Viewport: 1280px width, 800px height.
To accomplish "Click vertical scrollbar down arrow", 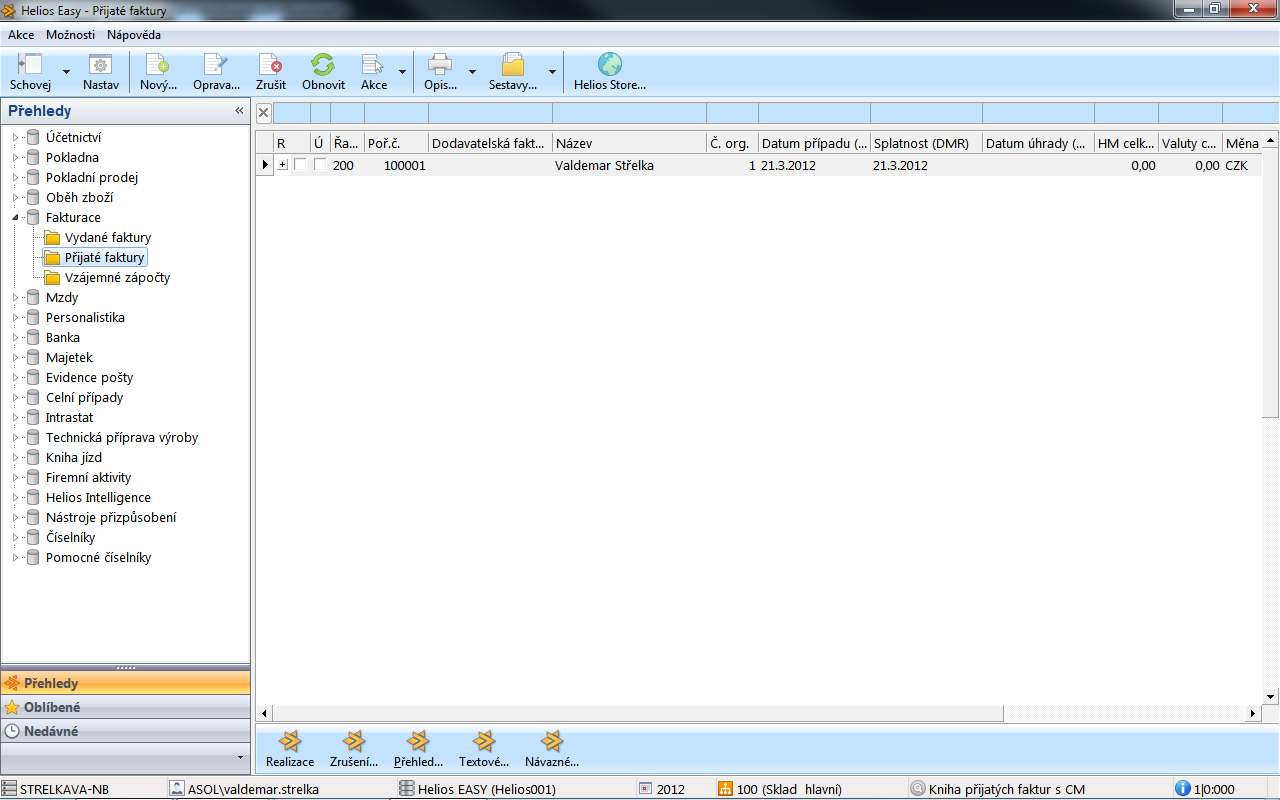I will pyautogui.click(x=1271, y=697).
